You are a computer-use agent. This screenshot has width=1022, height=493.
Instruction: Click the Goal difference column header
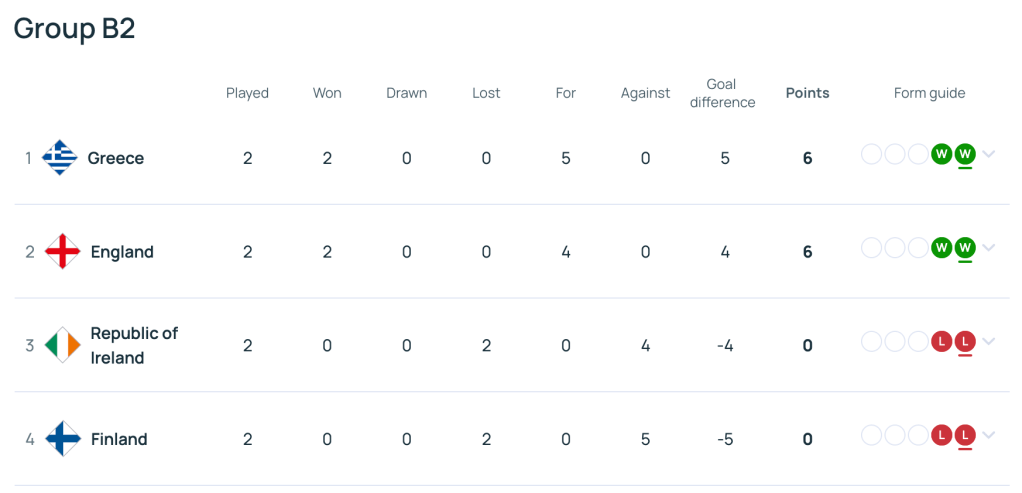click(x=723, y=93)
